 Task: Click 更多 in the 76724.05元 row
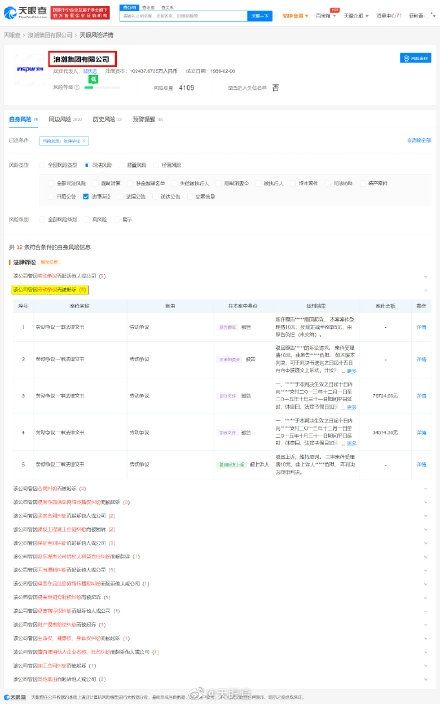click(x=351, y=407)
